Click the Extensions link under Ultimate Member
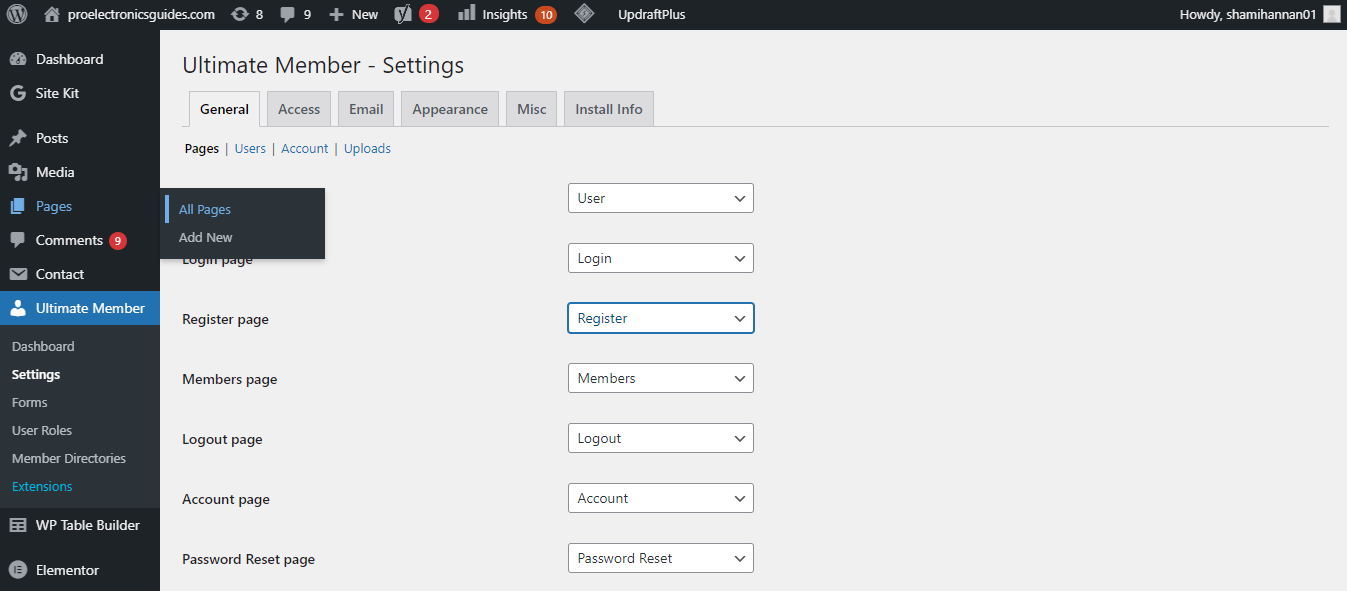The image size is (1347, 591). [41, 486]
